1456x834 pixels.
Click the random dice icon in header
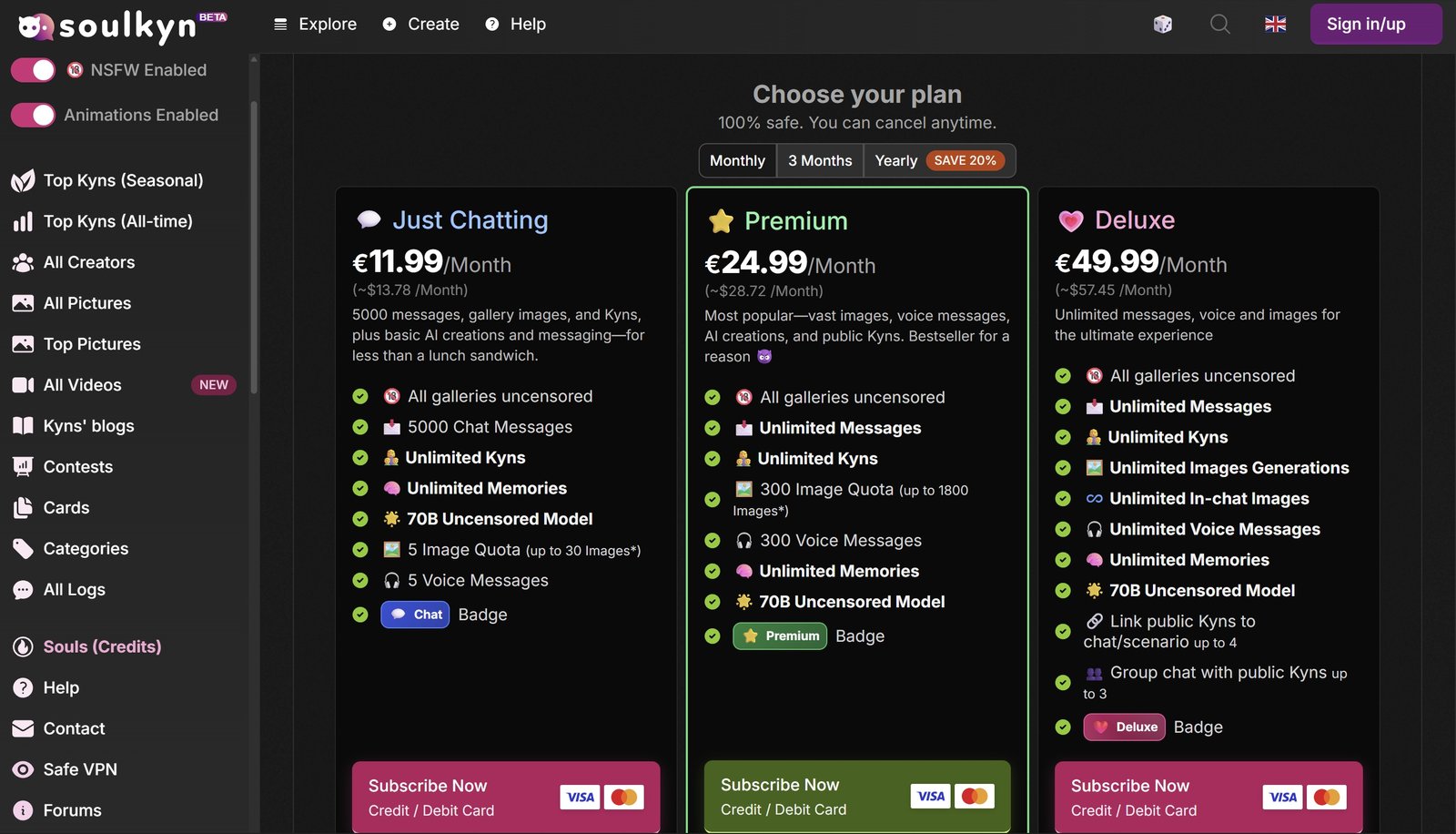(1162, 25)
